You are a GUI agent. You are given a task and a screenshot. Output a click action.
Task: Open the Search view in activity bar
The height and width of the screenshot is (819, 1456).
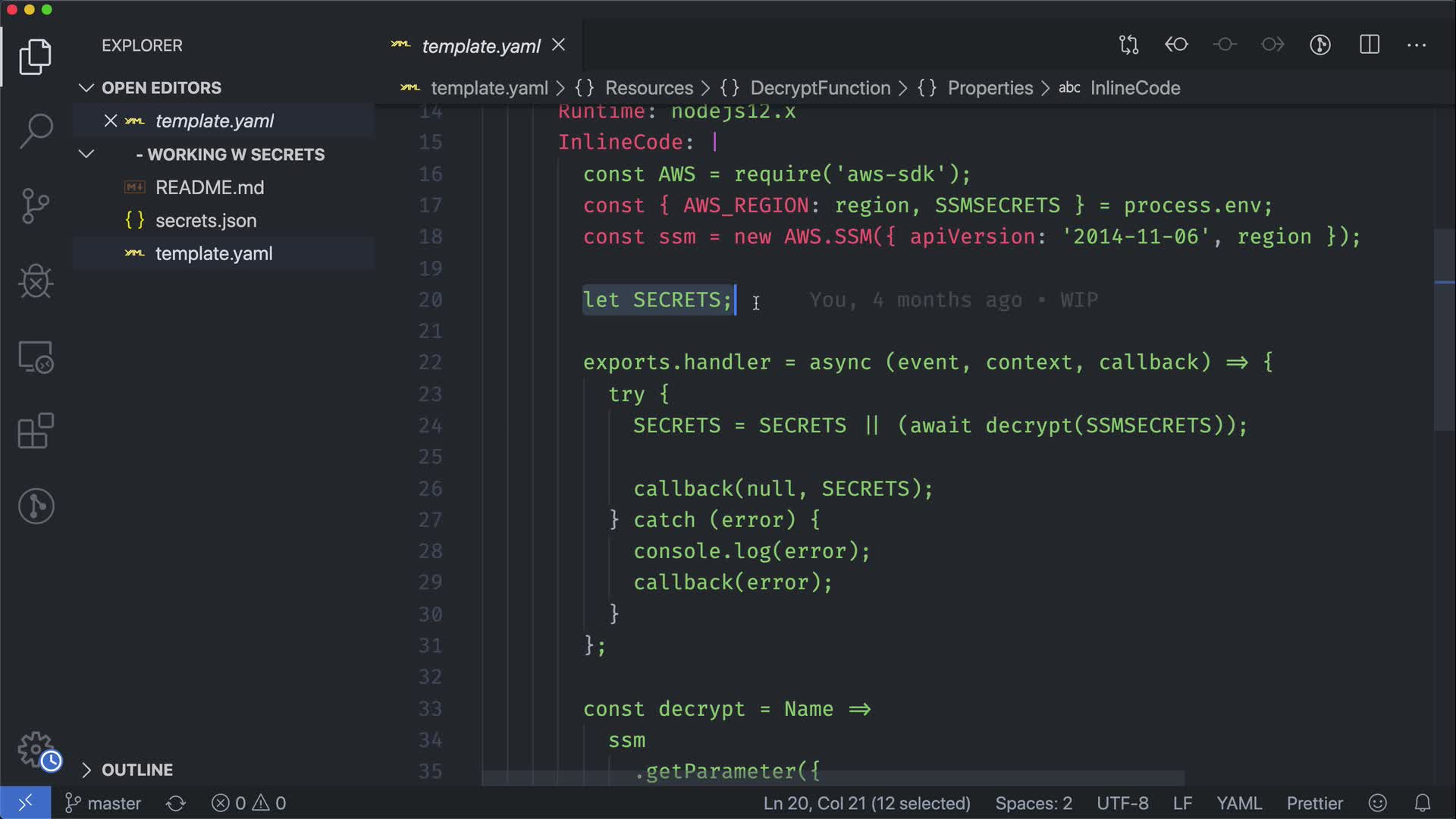[x=36, y=131]
